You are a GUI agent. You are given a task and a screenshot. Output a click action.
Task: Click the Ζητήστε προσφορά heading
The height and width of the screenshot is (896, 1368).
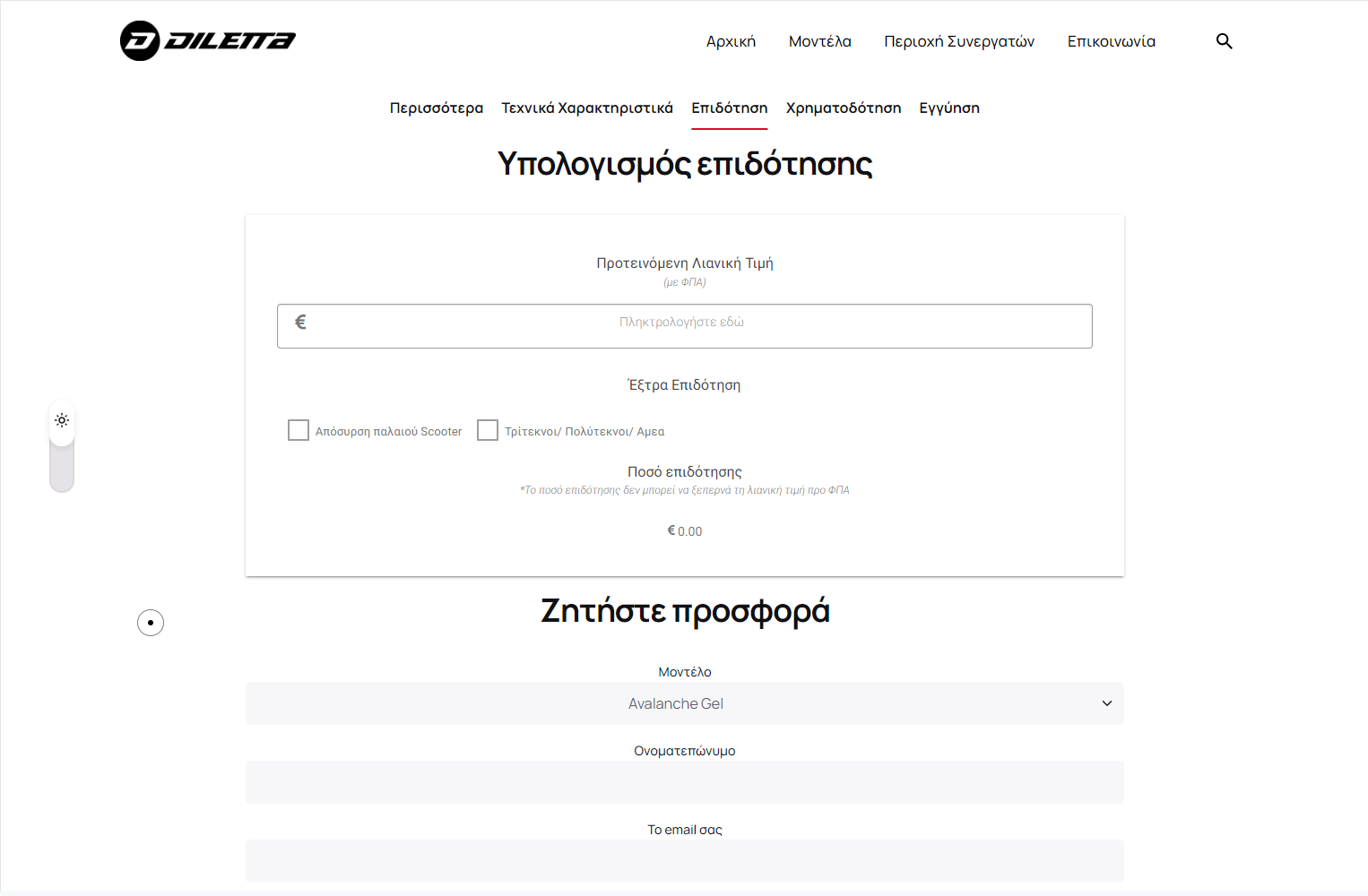(x=685, y=611)
